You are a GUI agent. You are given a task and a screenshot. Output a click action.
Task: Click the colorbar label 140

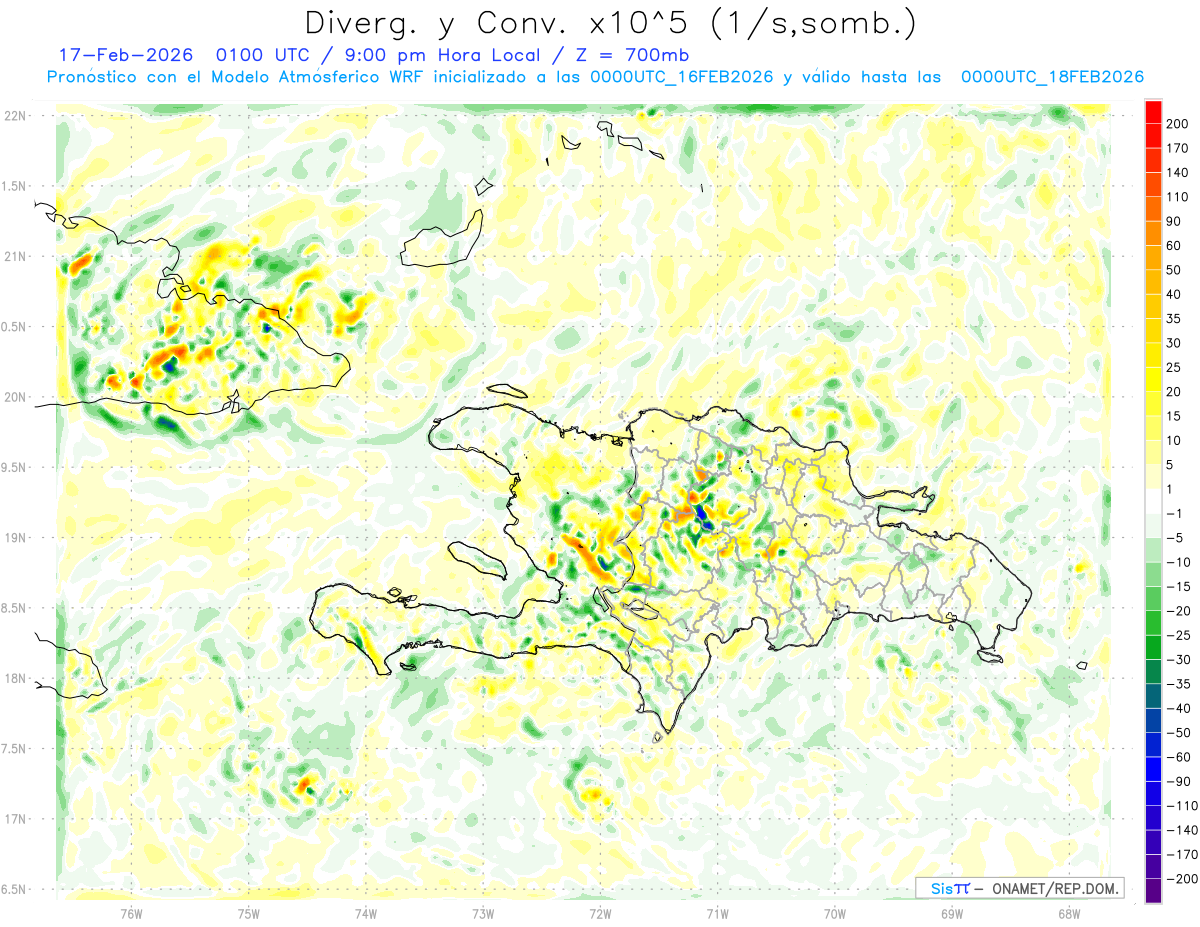click(x=1178, y=173)
